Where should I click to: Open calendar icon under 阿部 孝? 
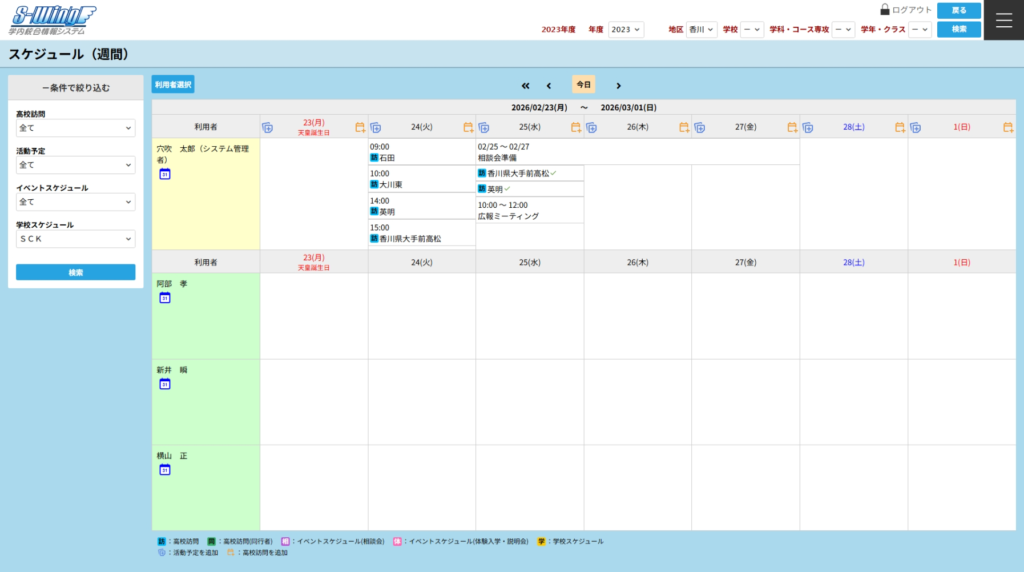165,298
